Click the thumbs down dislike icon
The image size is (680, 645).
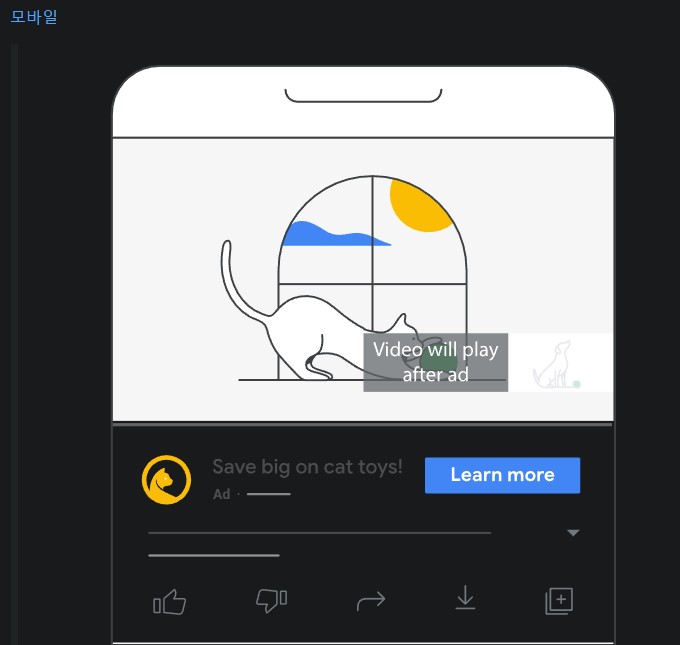(x=271, y=600)
